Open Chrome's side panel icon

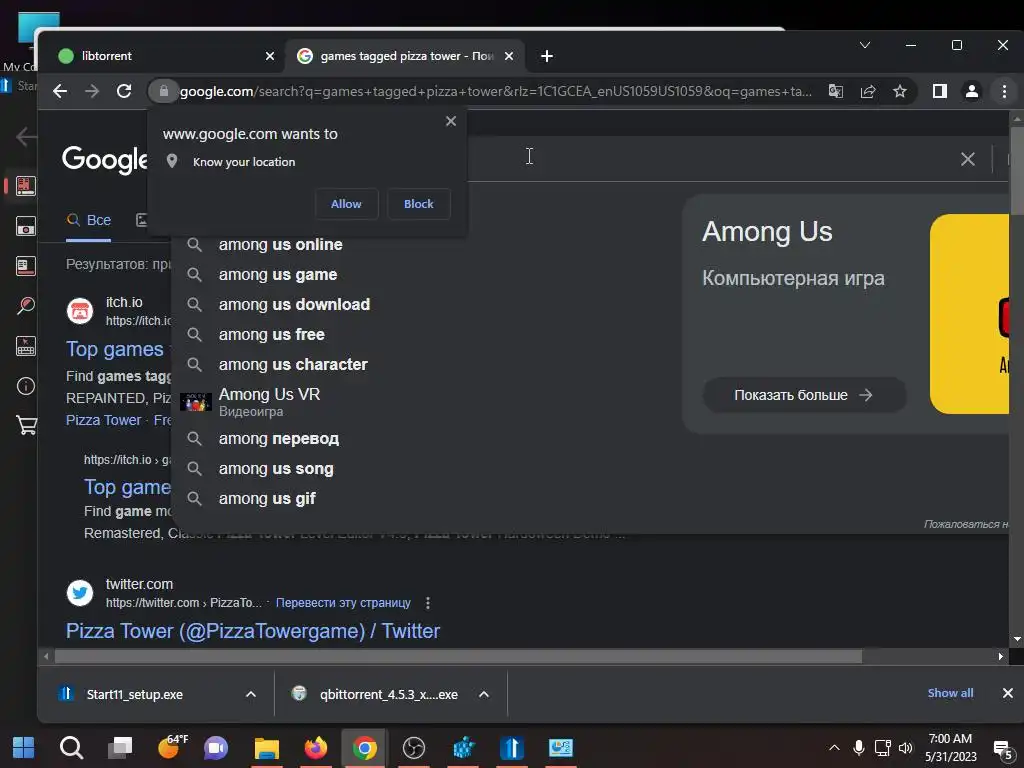coord(940,91)
